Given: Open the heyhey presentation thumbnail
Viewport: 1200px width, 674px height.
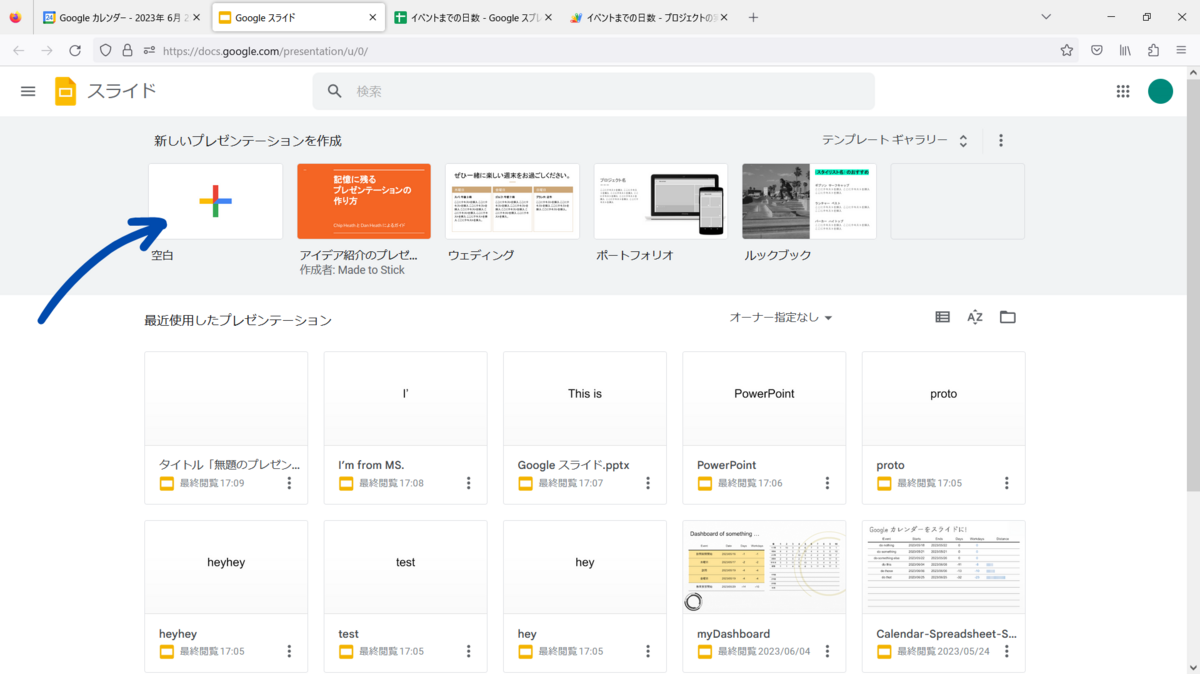Looking at the screenshot, I should (x=226, y=567).
